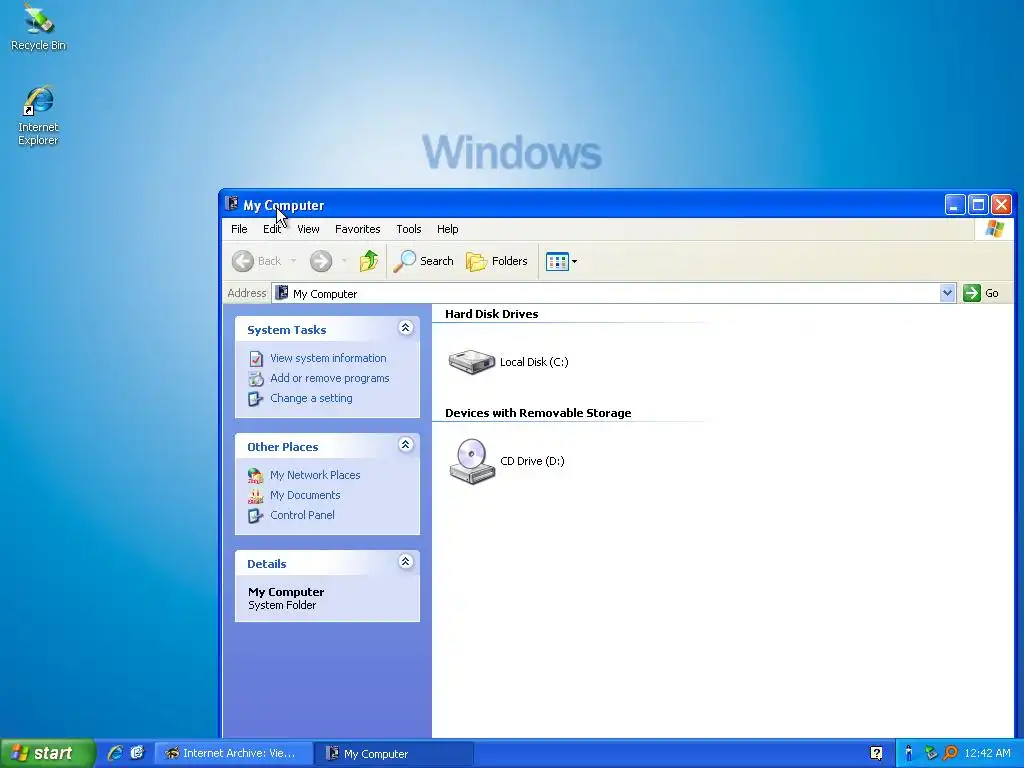1024x768 pixels.
Task: Click View system information link
Action: tap(328, 358)
